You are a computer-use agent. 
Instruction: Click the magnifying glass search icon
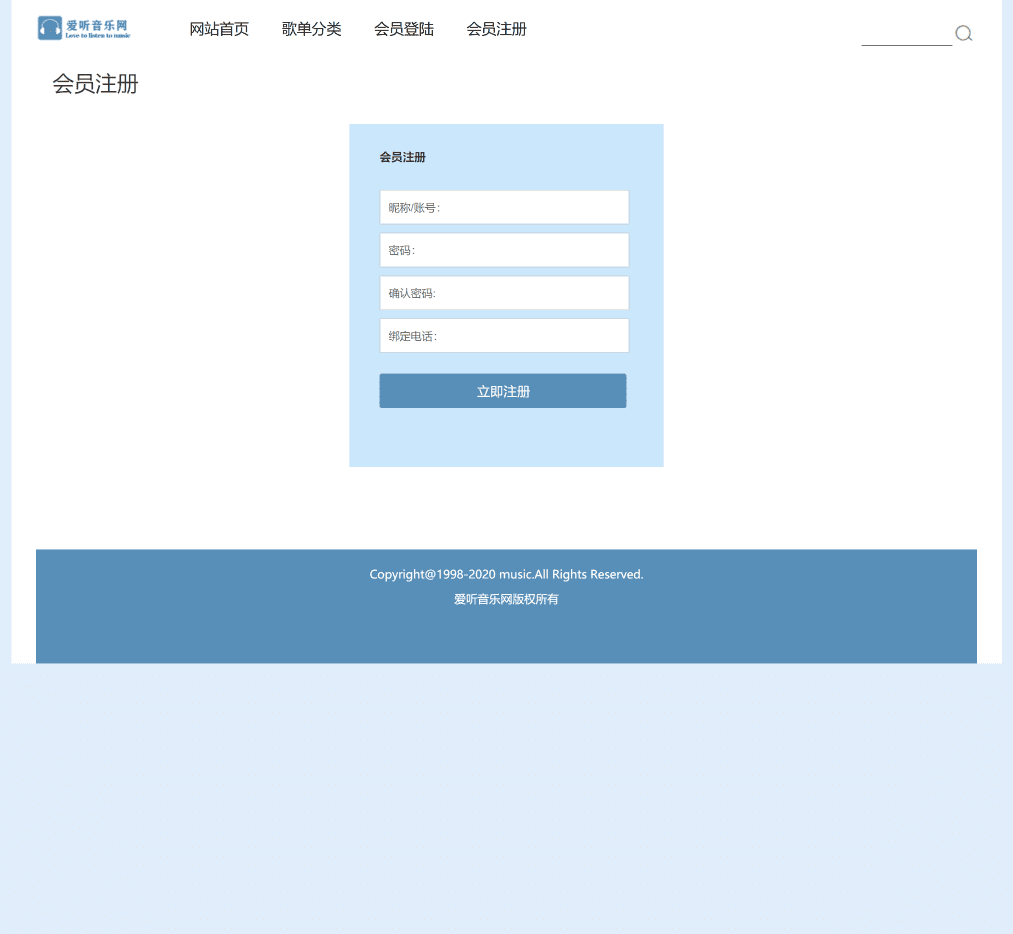tap(963, 33)
